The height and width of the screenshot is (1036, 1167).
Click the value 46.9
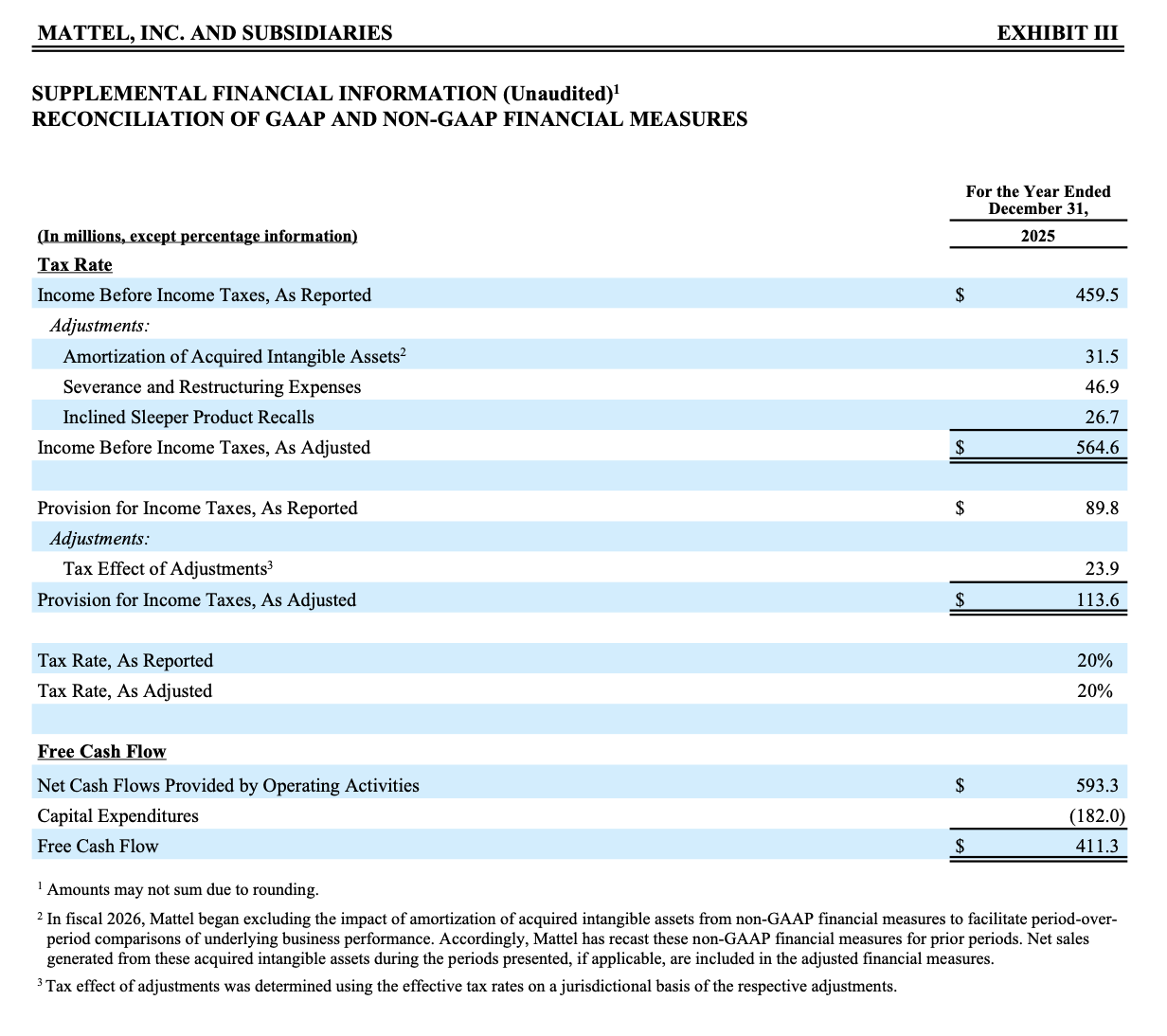(1102, 387)
